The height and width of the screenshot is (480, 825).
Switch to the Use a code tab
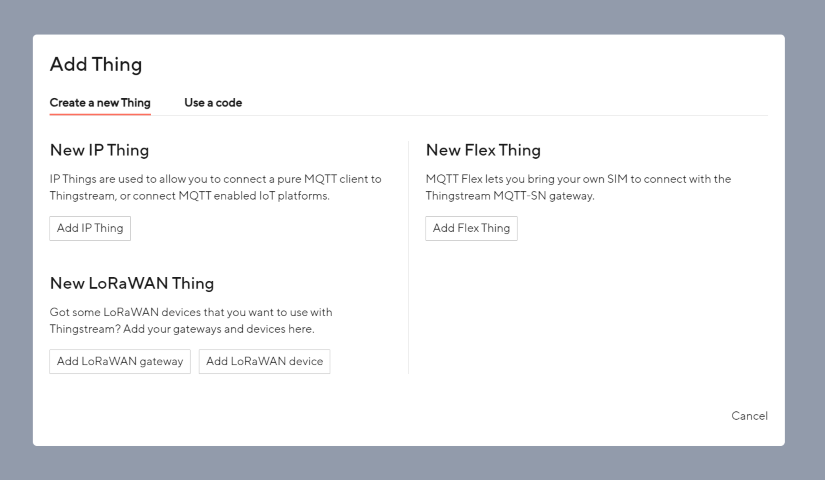(213, 103)
